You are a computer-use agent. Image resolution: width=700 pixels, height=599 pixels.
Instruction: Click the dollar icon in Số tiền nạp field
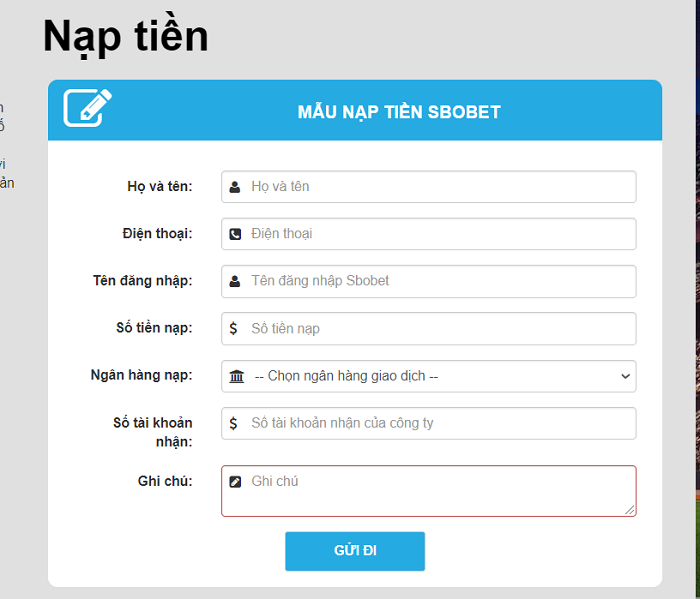(x=234, y=328)
